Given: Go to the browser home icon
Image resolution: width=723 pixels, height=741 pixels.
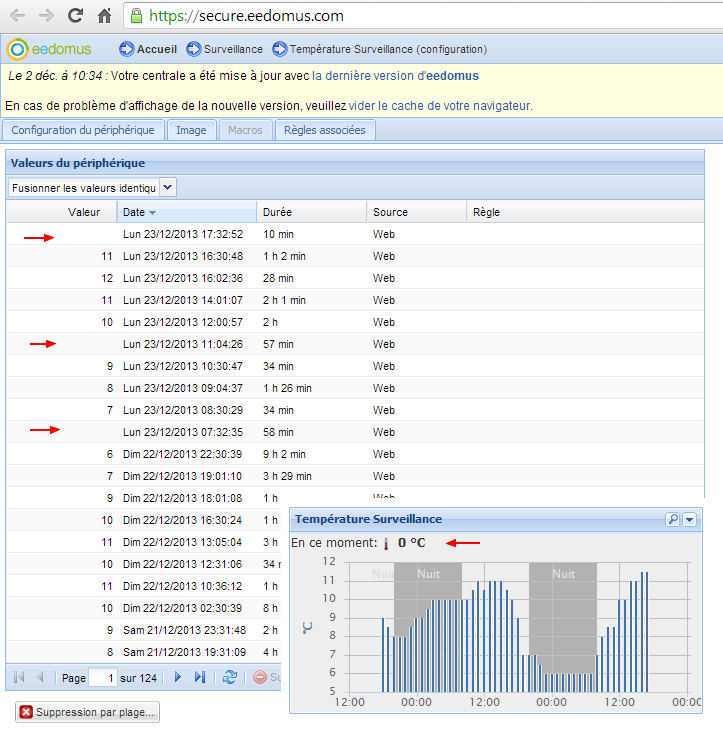Looking at the screenshot, I should click(x=104, y=16).
